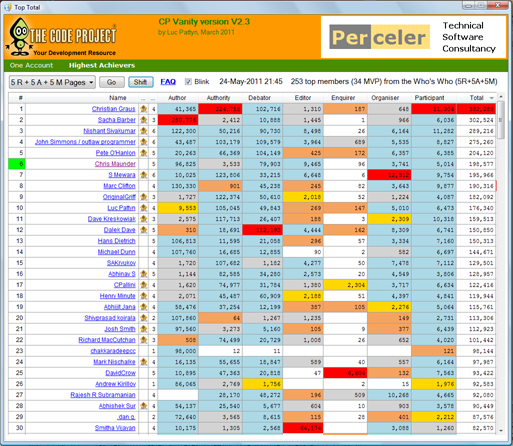Select red Editor cell in Smitha Vijayan row
This screenshot has width=513, height=446.
pos(303,428)
